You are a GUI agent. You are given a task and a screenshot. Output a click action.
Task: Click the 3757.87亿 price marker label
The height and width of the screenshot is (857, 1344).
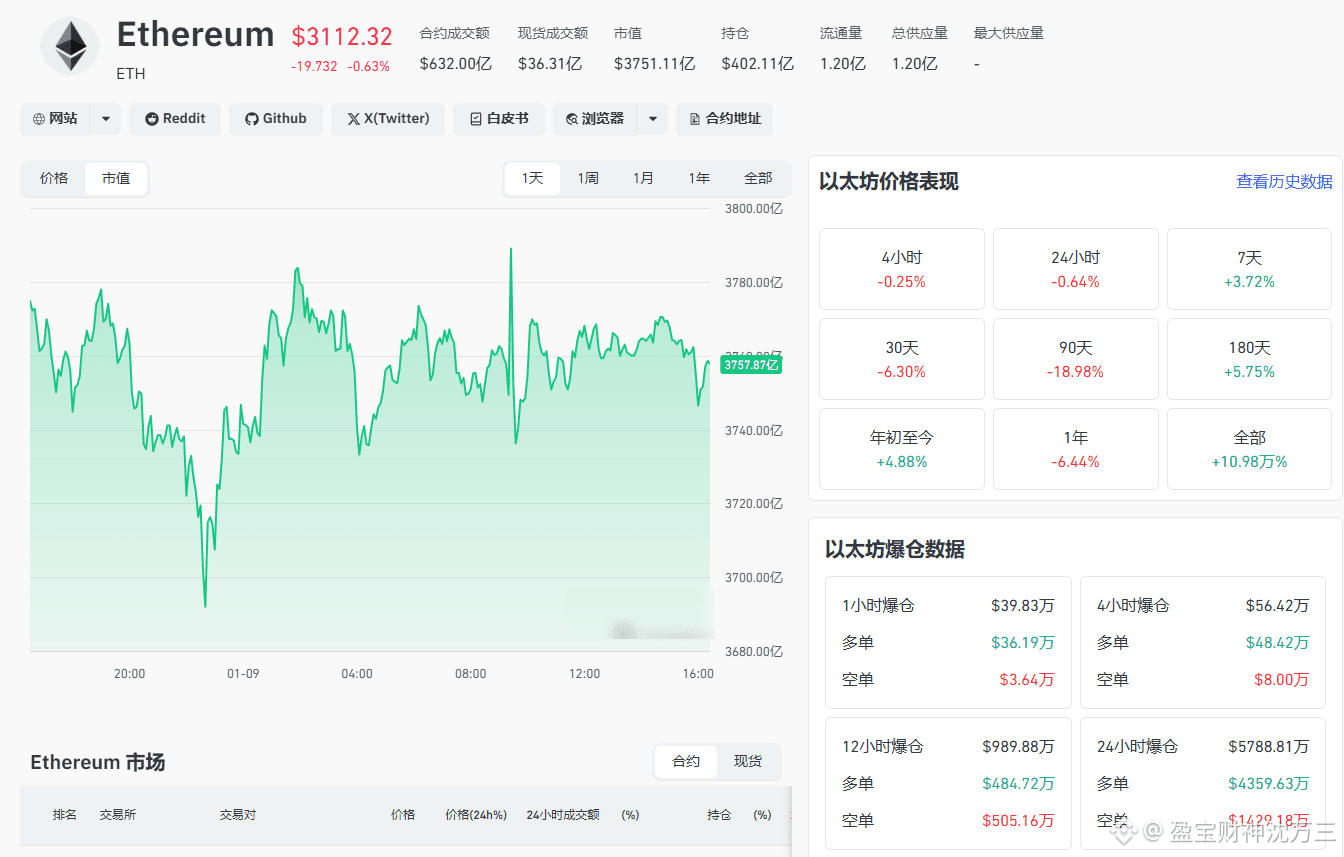point(751,364)
